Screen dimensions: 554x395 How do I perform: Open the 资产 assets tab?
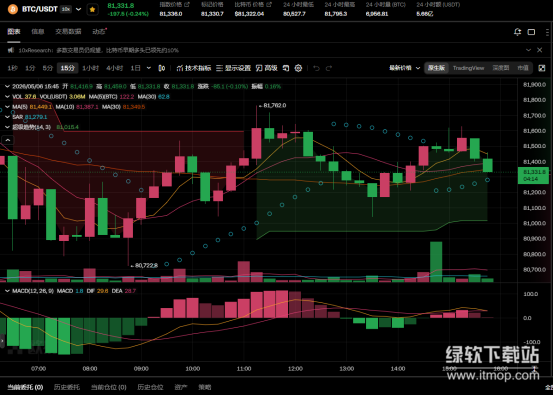coord(181,387)
